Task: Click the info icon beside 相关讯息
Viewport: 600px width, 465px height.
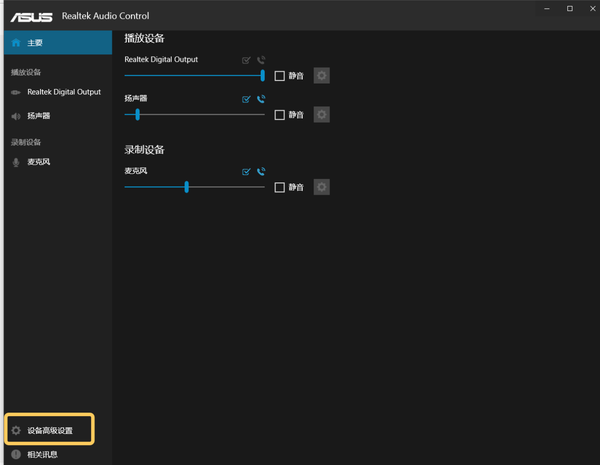Action: [x=16, y=454]
